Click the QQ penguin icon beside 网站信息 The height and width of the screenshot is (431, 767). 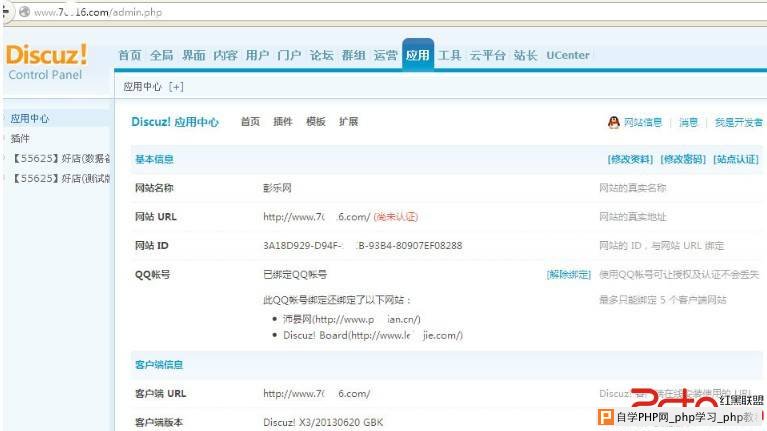(x=613, y=122)
